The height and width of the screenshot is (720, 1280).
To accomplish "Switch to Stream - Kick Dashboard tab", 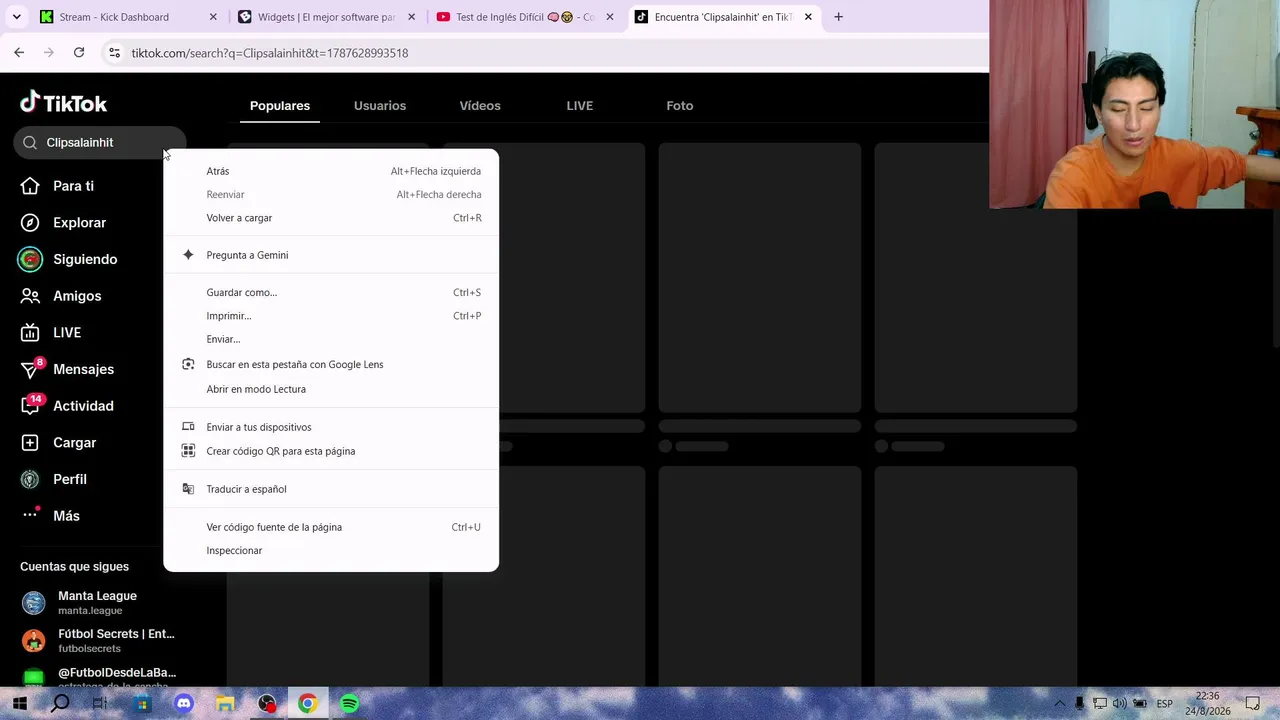I will click(x=127, y=17).
